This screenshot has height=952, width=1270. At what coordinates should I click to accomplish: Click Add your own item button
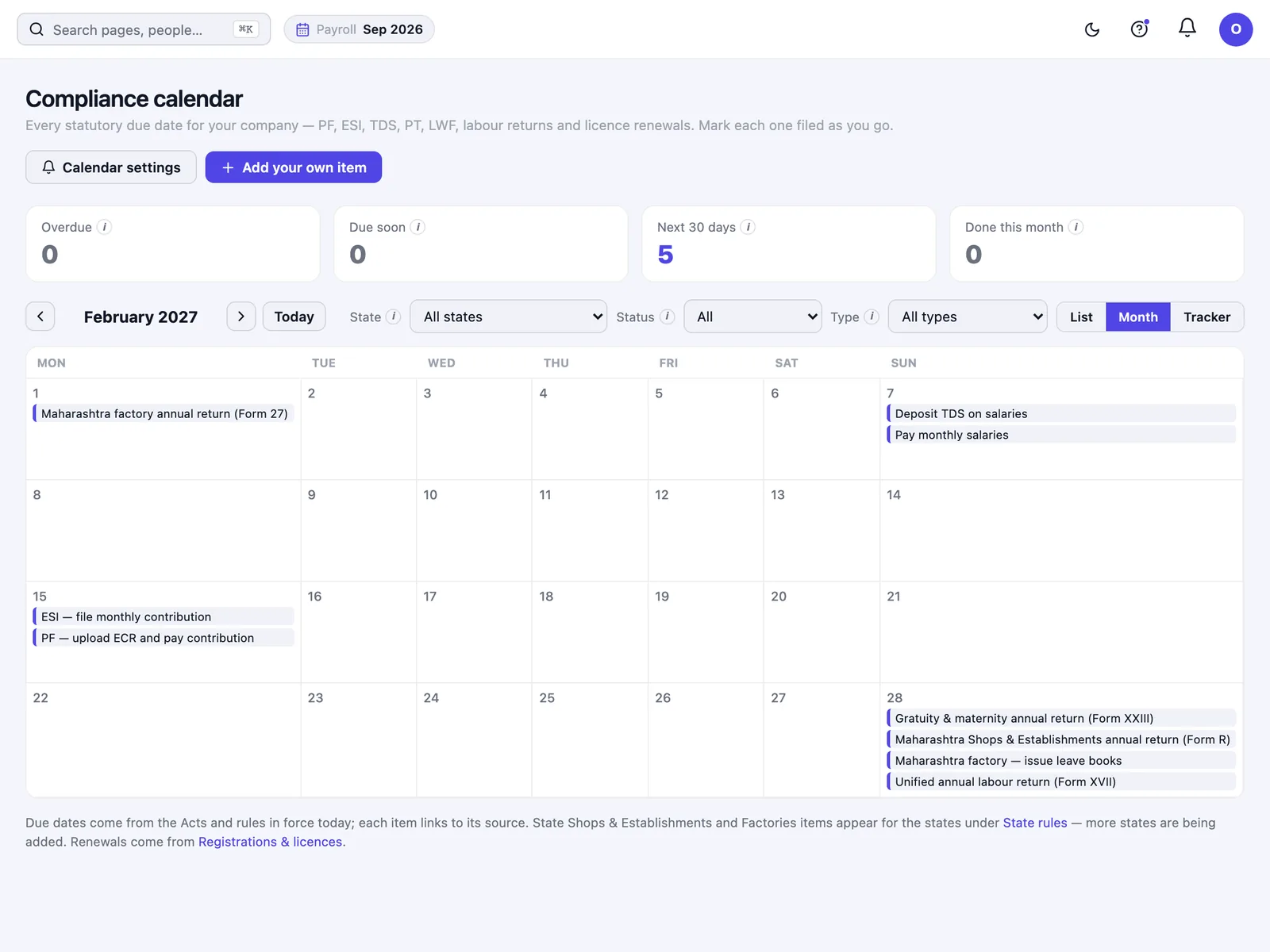point(294,167)
